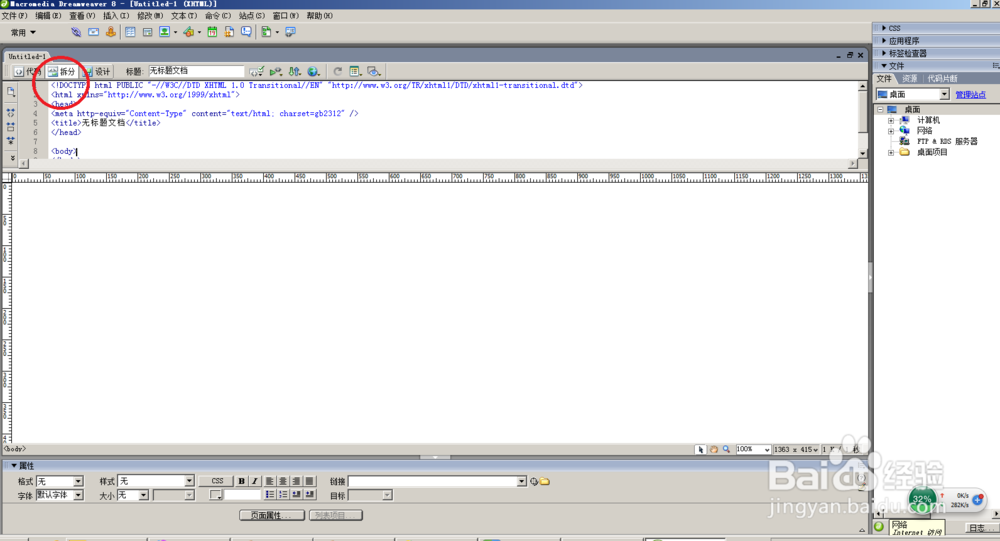Select the zoom tool in status bar
1000x541 pixels.
point(726,450)
